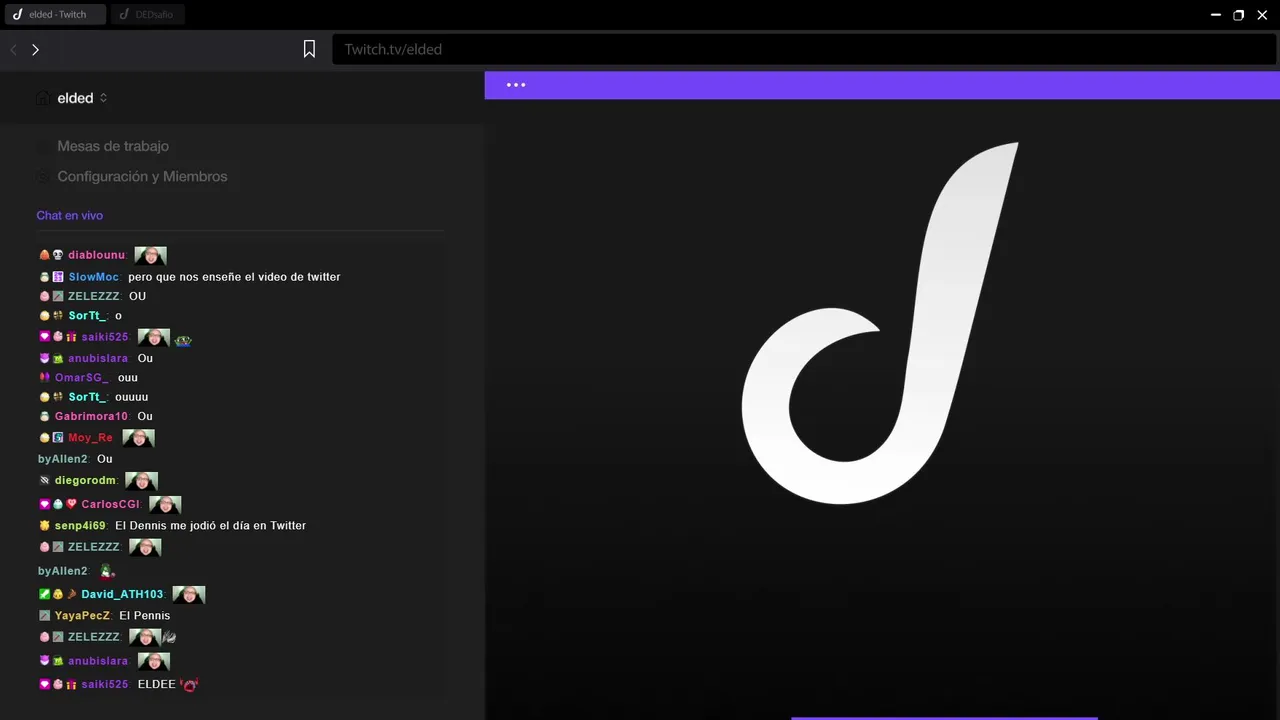The height and width of the screenshot is (720, 1280).
Task: Open the three-dot menu on purple bar
Action: (x=516, y=85)
